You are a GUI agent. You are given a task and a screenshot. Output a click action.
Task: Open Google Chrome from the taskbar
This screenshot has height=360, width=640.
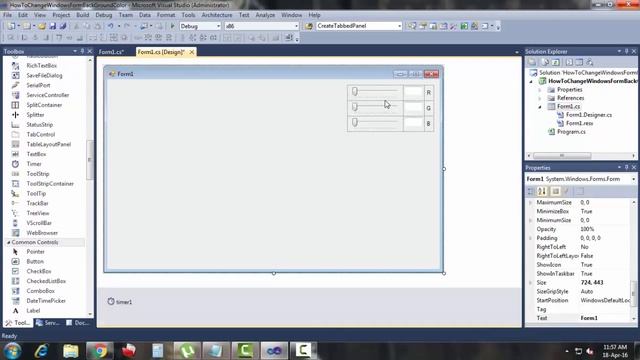click(x=99, y=351)
